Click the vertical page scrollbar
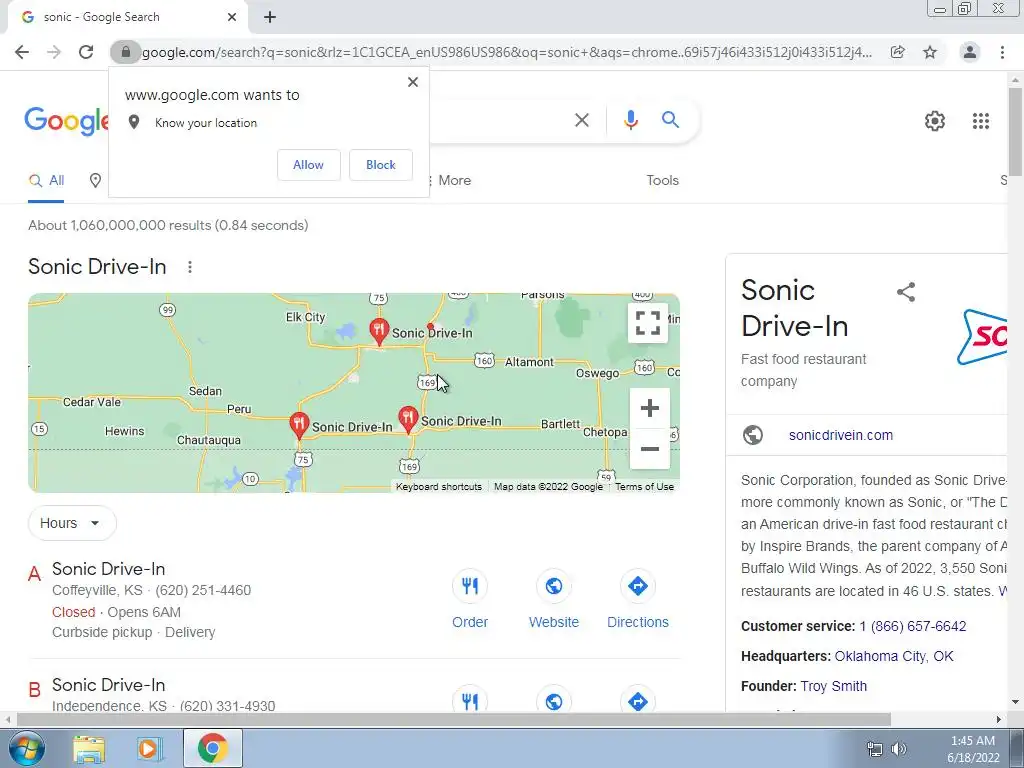The width and height of the screenshot is (1024, 768). pyautogui.click(x=1015, y=131)
